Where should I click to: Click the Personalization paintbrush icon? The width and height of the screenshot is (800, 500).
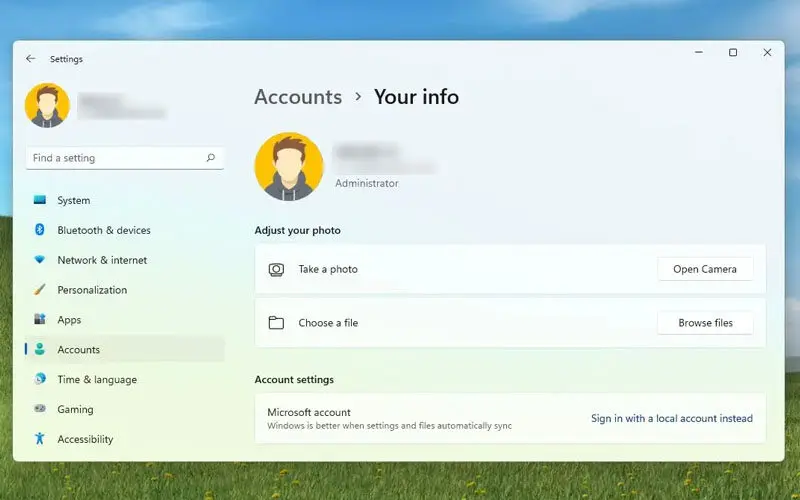40,290
